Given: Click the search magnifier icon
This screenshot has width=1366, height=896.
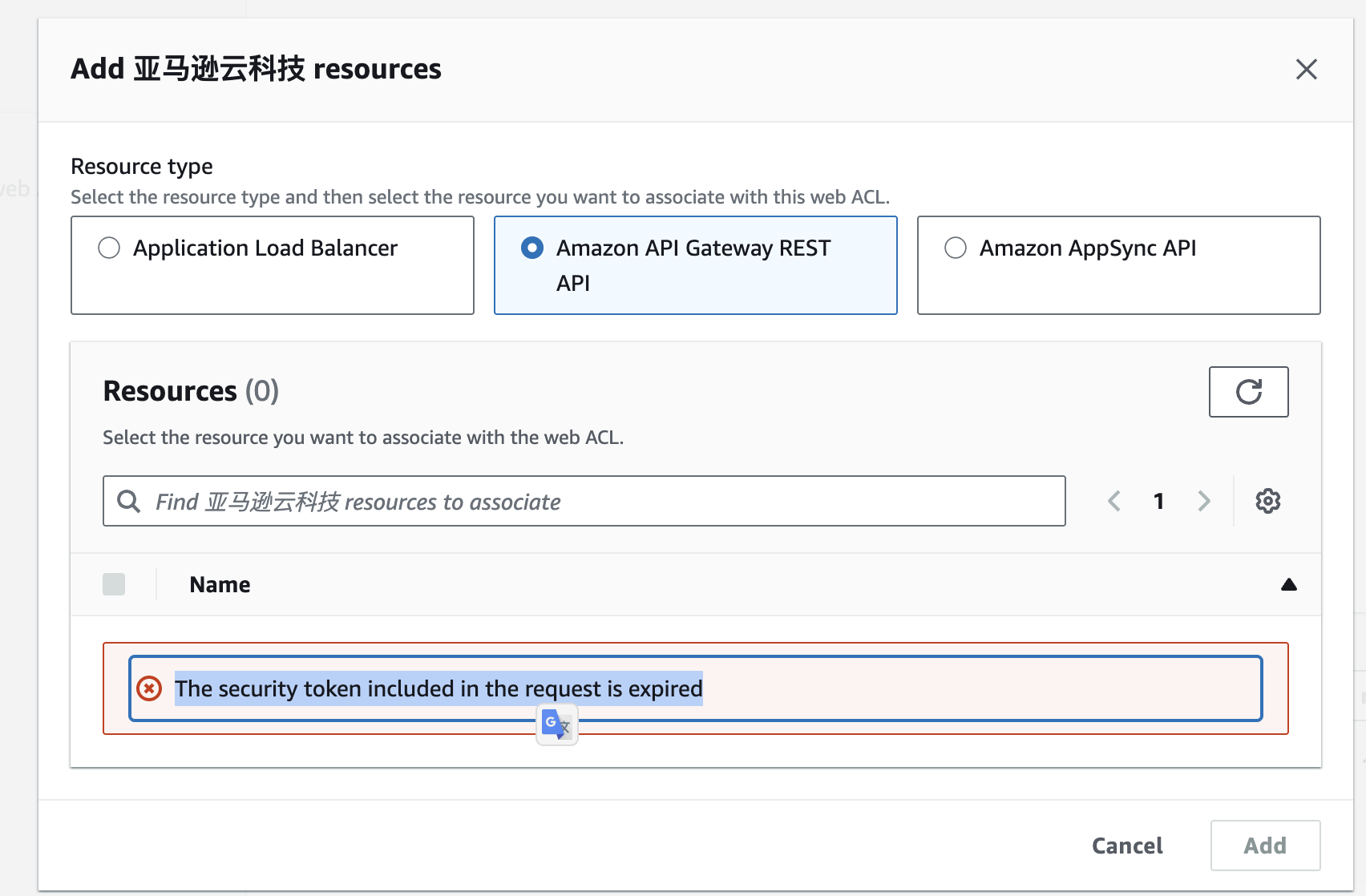Looking at the screenshot, I should coord(128,502).
